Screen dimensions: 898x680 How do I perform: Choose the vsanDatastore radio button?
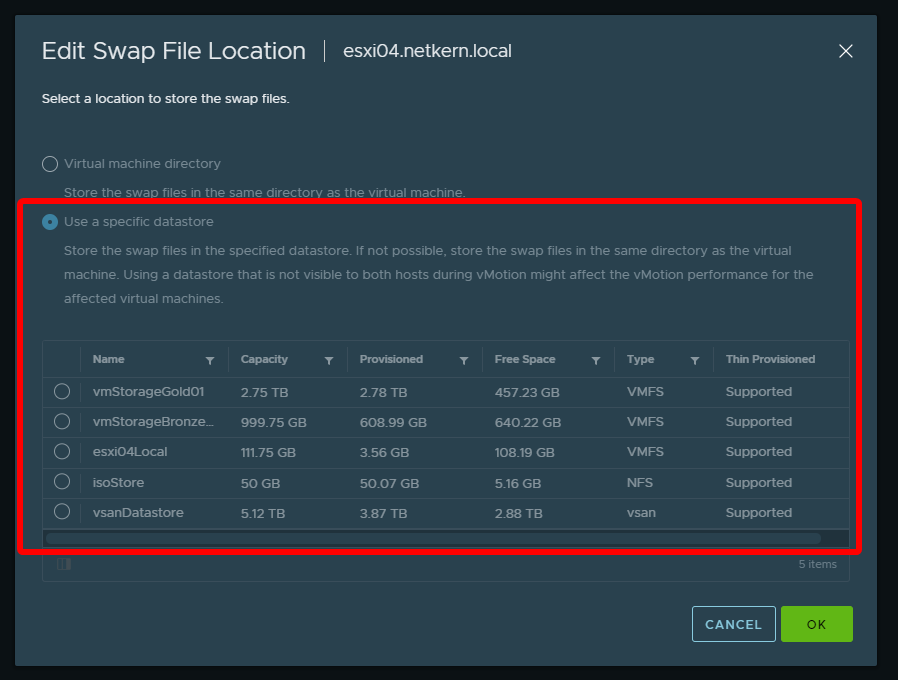[x=62, y=512]
